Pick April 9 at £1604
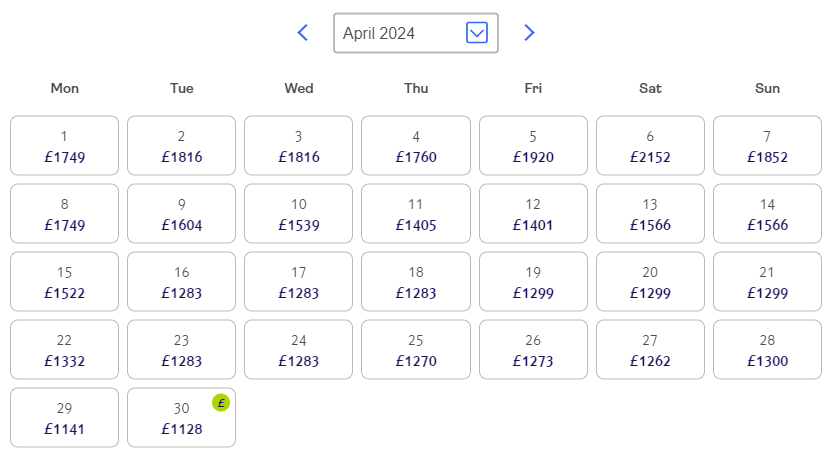 pos(181,213)
